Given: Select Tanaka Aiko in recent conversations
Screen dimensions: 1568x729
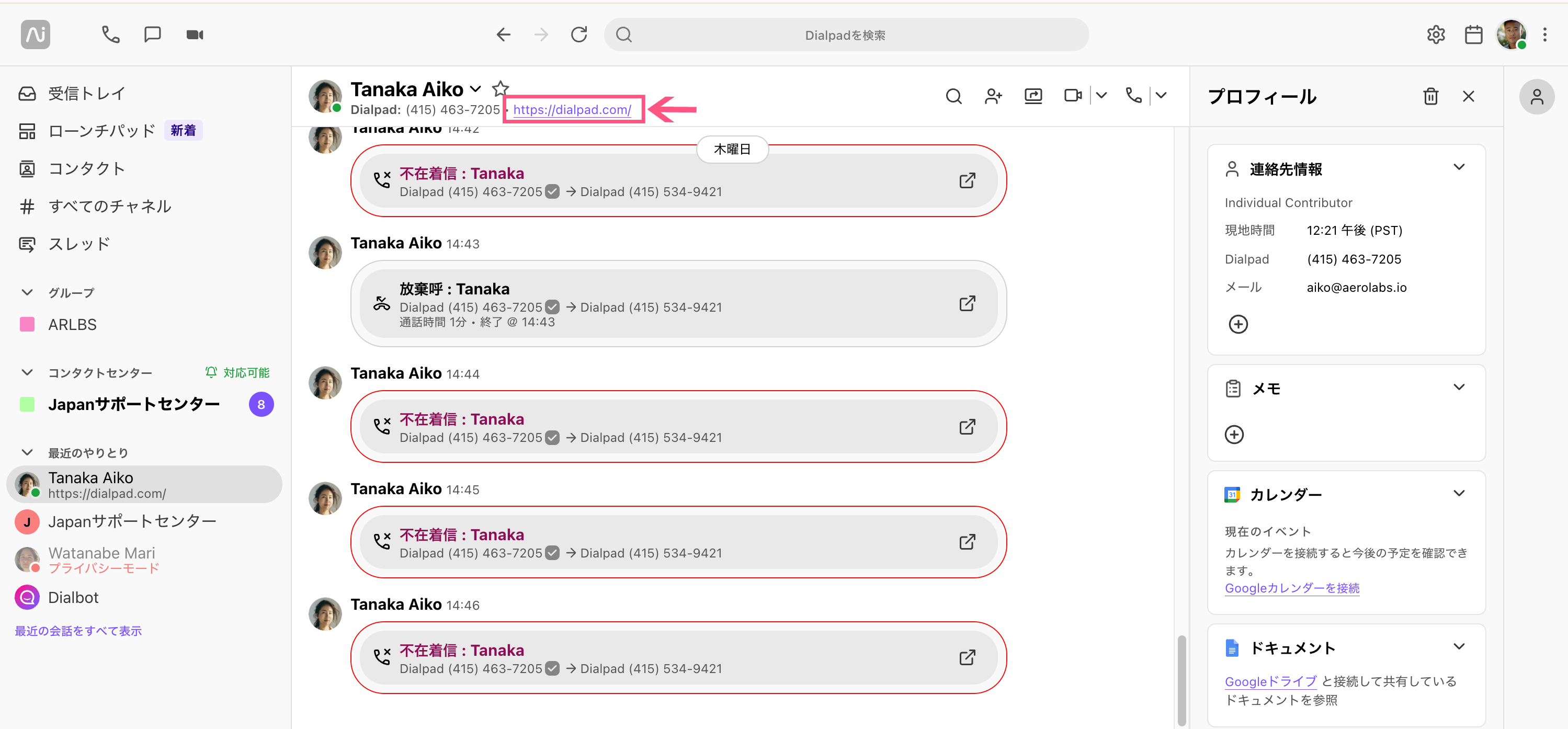Looking at the screenshot, I should pyautogui.click(x=145, y=484).
